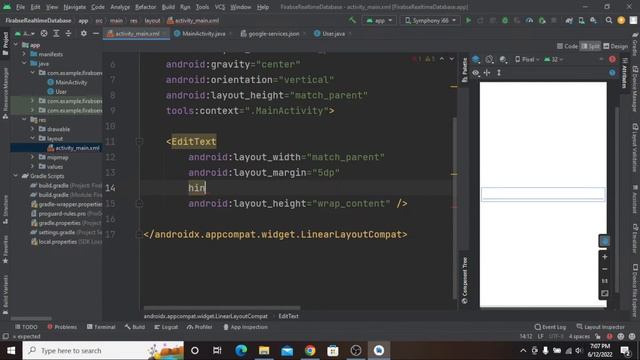Click the design surface layers icon
This screenshot has width=640, height=360.
point(476,60)
